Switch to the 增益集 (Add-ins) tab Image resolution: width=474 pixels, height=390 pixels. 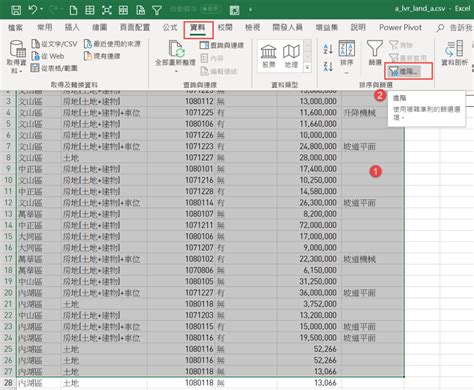(x=327, y=27)
